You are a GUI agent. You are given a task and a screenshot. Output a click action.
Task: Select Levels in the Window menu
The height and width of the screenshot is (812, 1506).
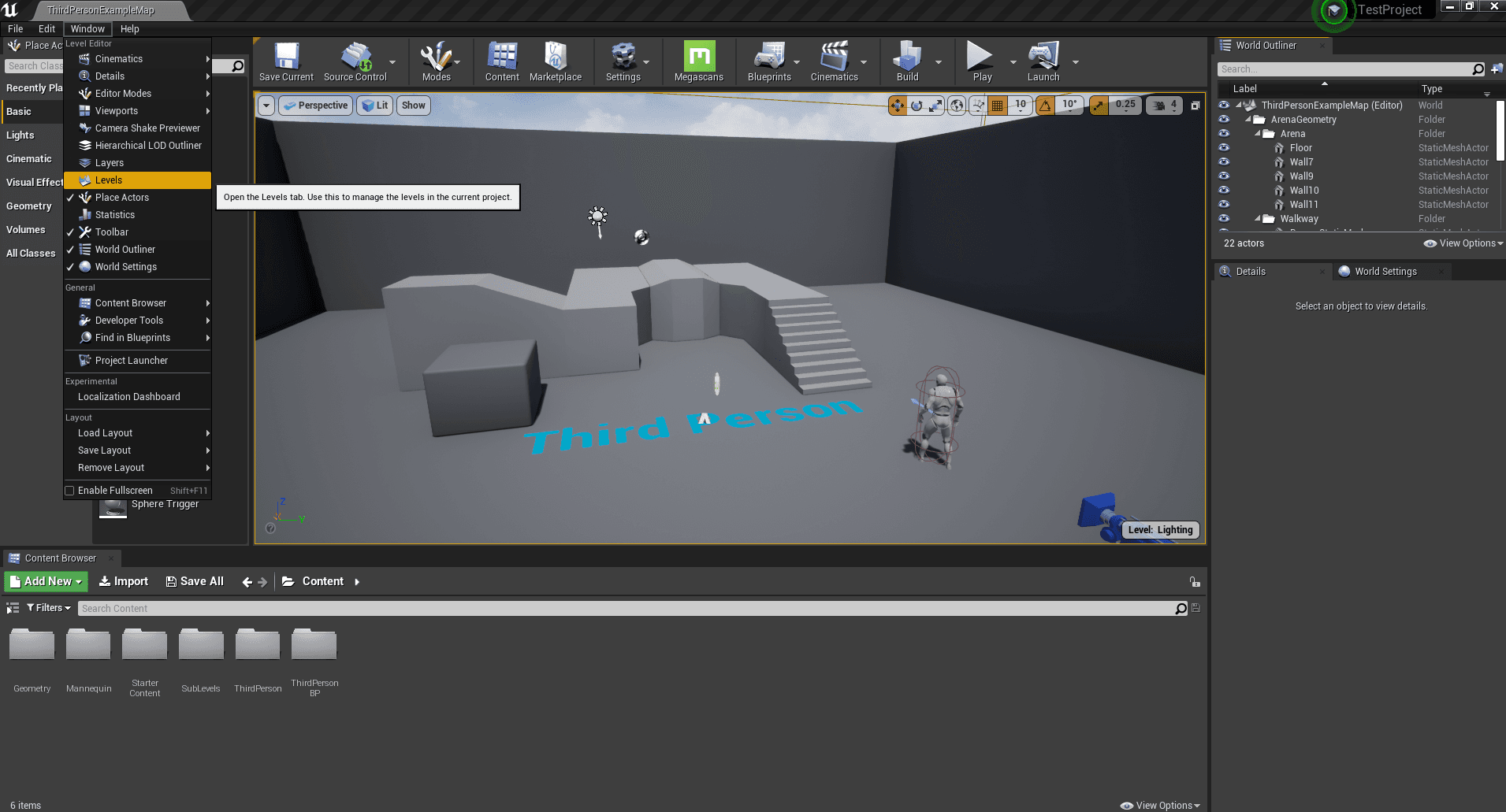pos(109,180)
